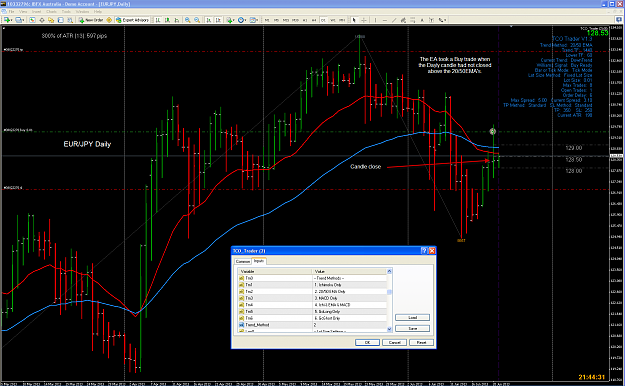Select the horizontal line drawing tool
This screenshot has height=386, width=625.
tap(385, 20)
